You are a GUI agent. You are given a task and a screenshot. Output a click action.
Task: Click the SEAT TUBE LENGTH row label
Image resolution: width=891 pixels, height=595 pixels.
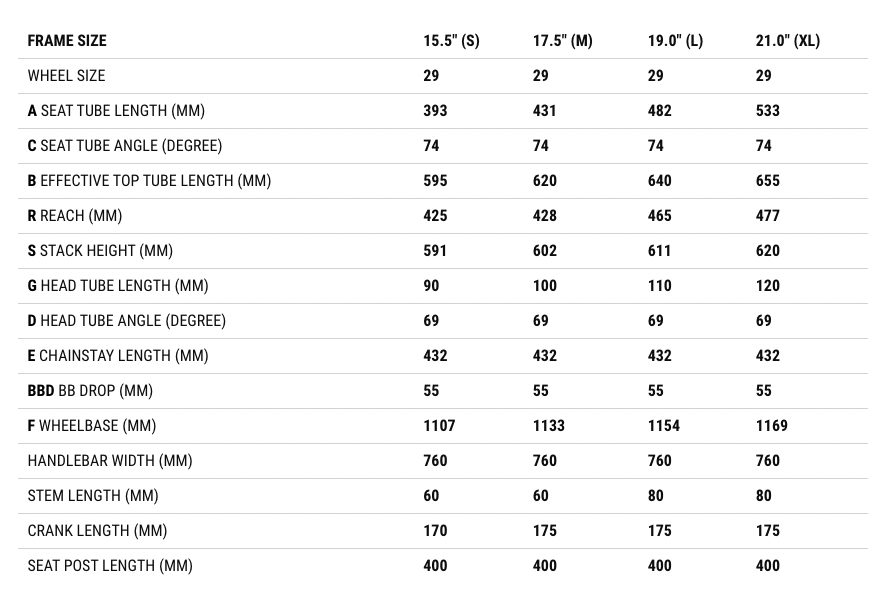116,111
